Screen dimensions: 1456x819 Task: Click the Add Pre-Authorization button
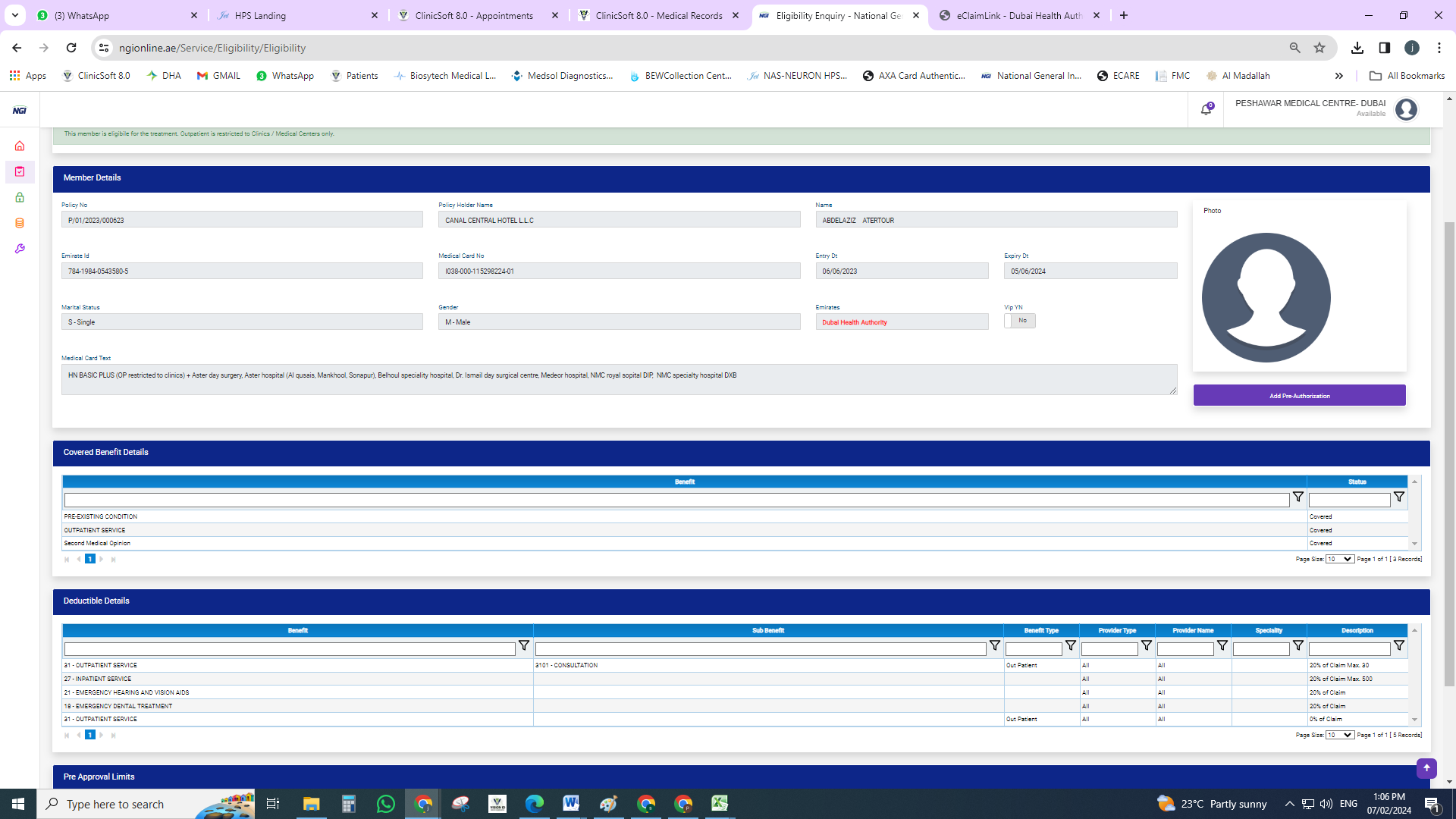(1299, 396)
